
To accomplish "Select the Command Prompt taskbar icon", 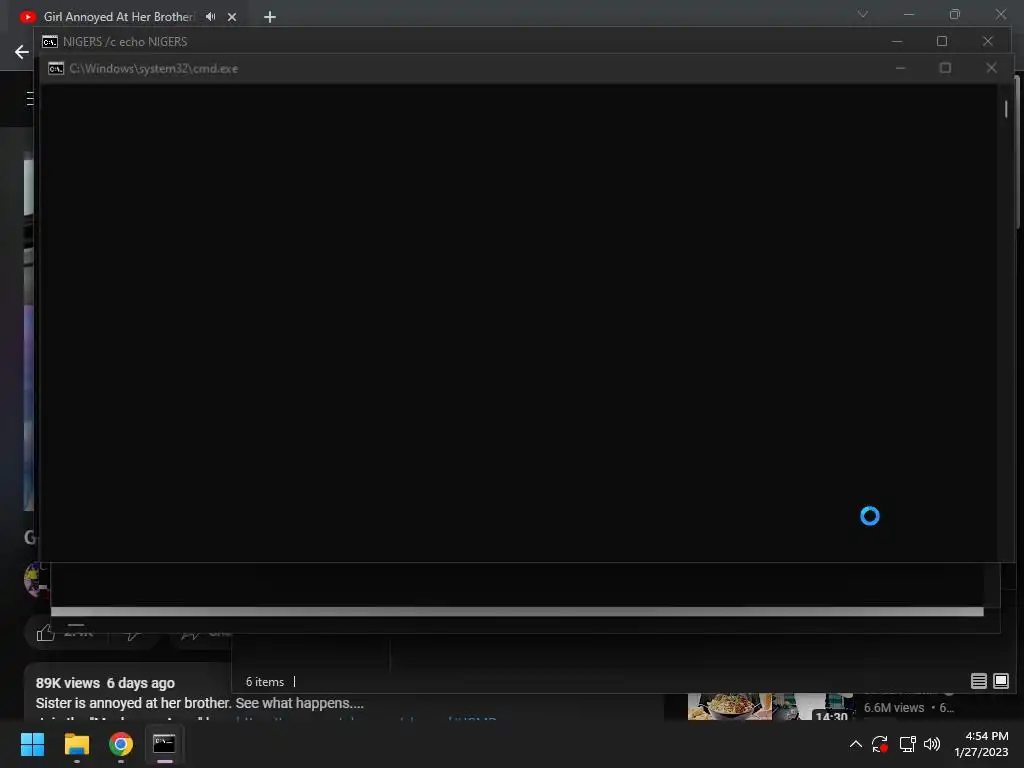I will pyautogui.click(x=164, y=744).
